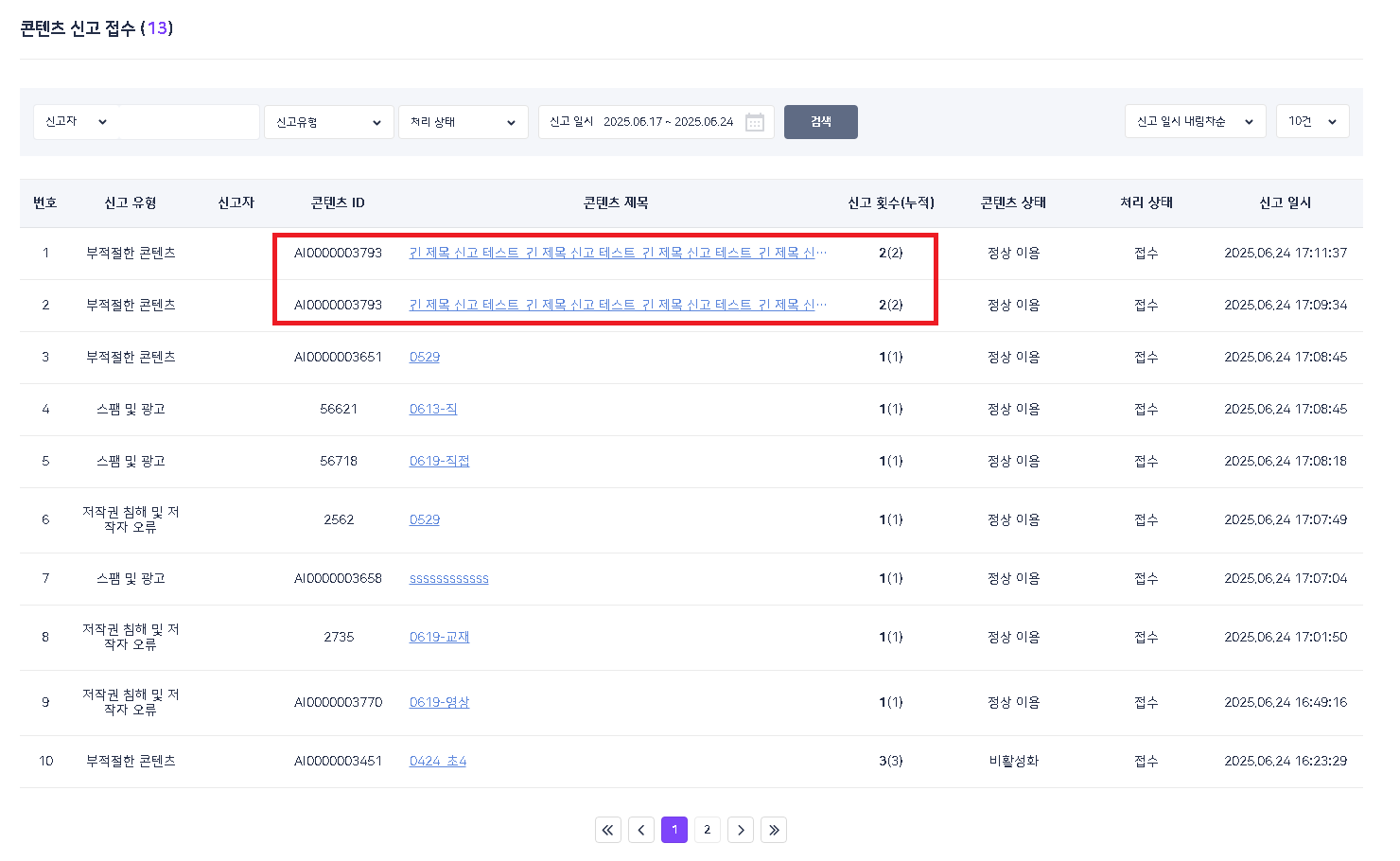Open the 10건 page size dropdown
Viewport: 1400px width, 861px height.
(x=1312, y=122)
